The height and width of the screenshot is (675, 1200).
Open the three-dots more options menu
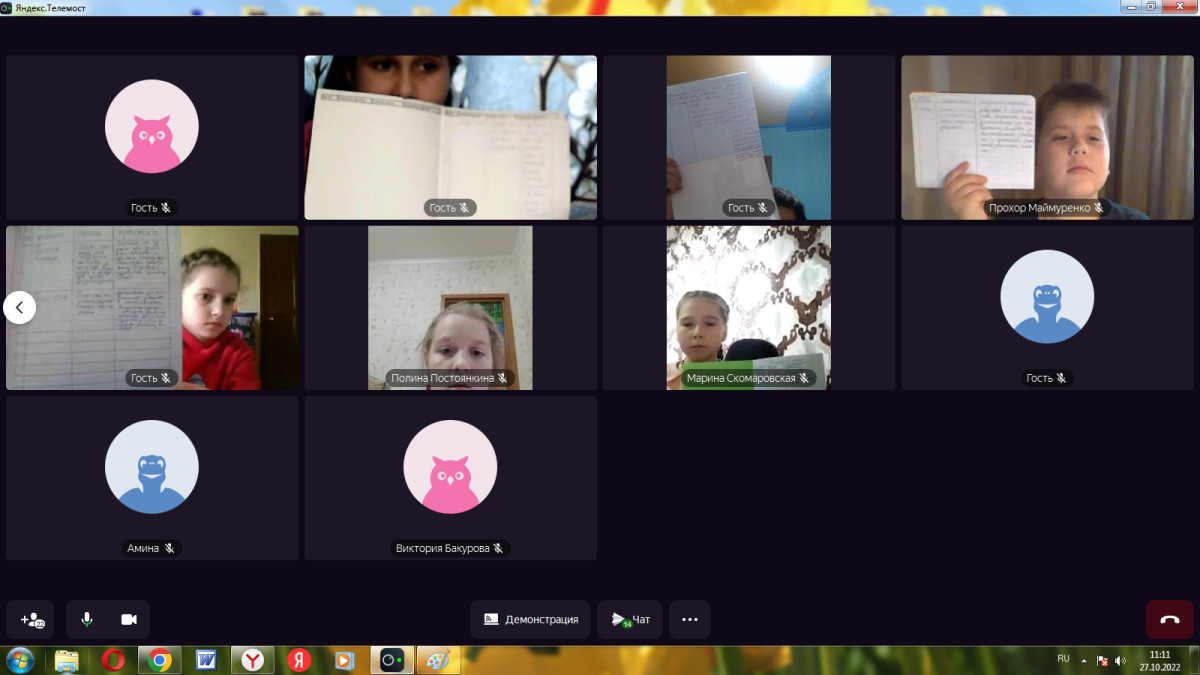click(690, 620)
